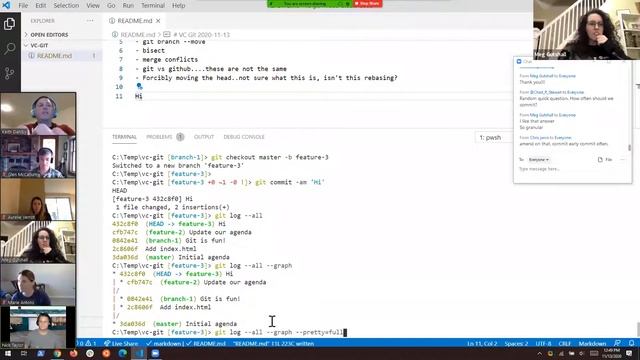Open the Search view in activity bar
This screenshot has height=360, width=640.
(9, 49)
